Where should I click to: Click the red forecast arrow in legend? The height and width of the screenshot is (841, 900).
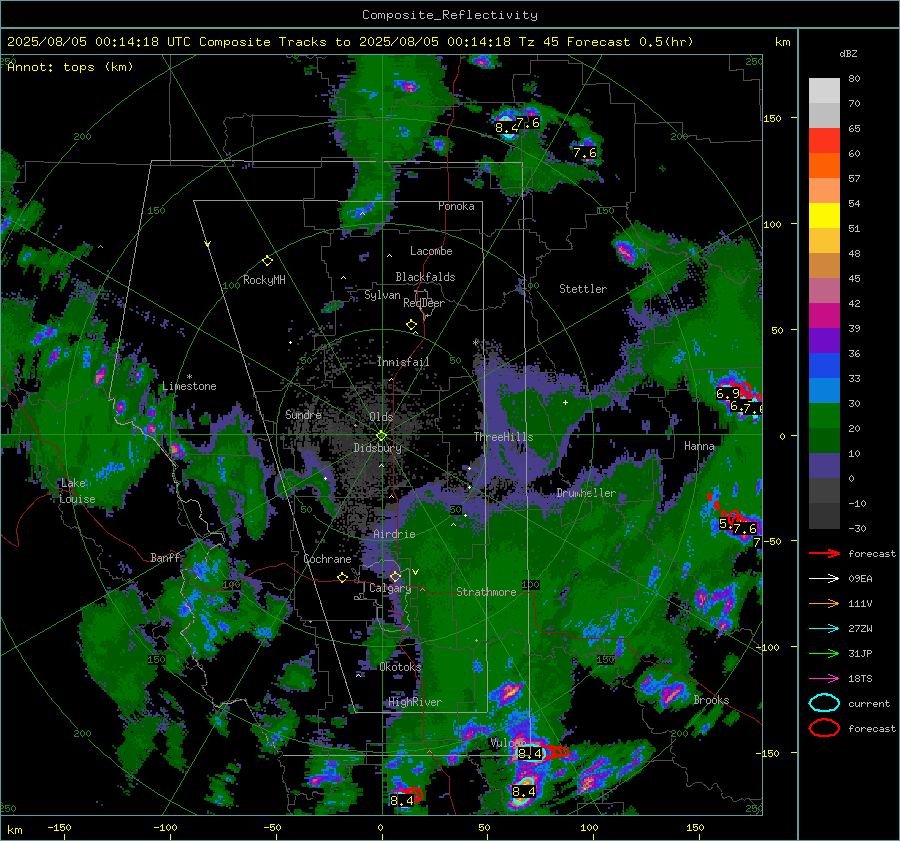tap(824, 553)
